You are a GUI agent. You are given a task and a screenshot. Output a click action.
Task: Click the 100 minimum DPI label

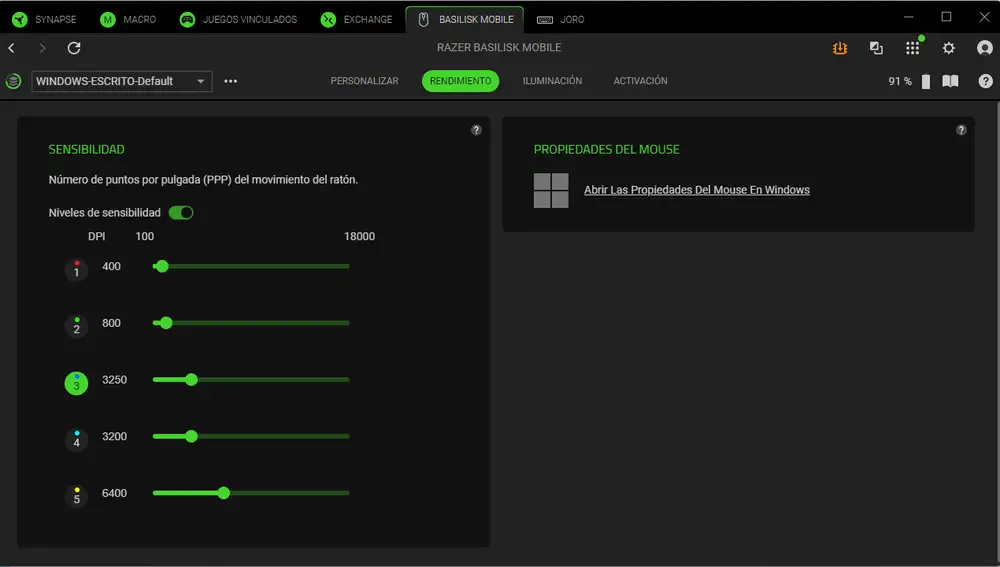coord(145,237)
